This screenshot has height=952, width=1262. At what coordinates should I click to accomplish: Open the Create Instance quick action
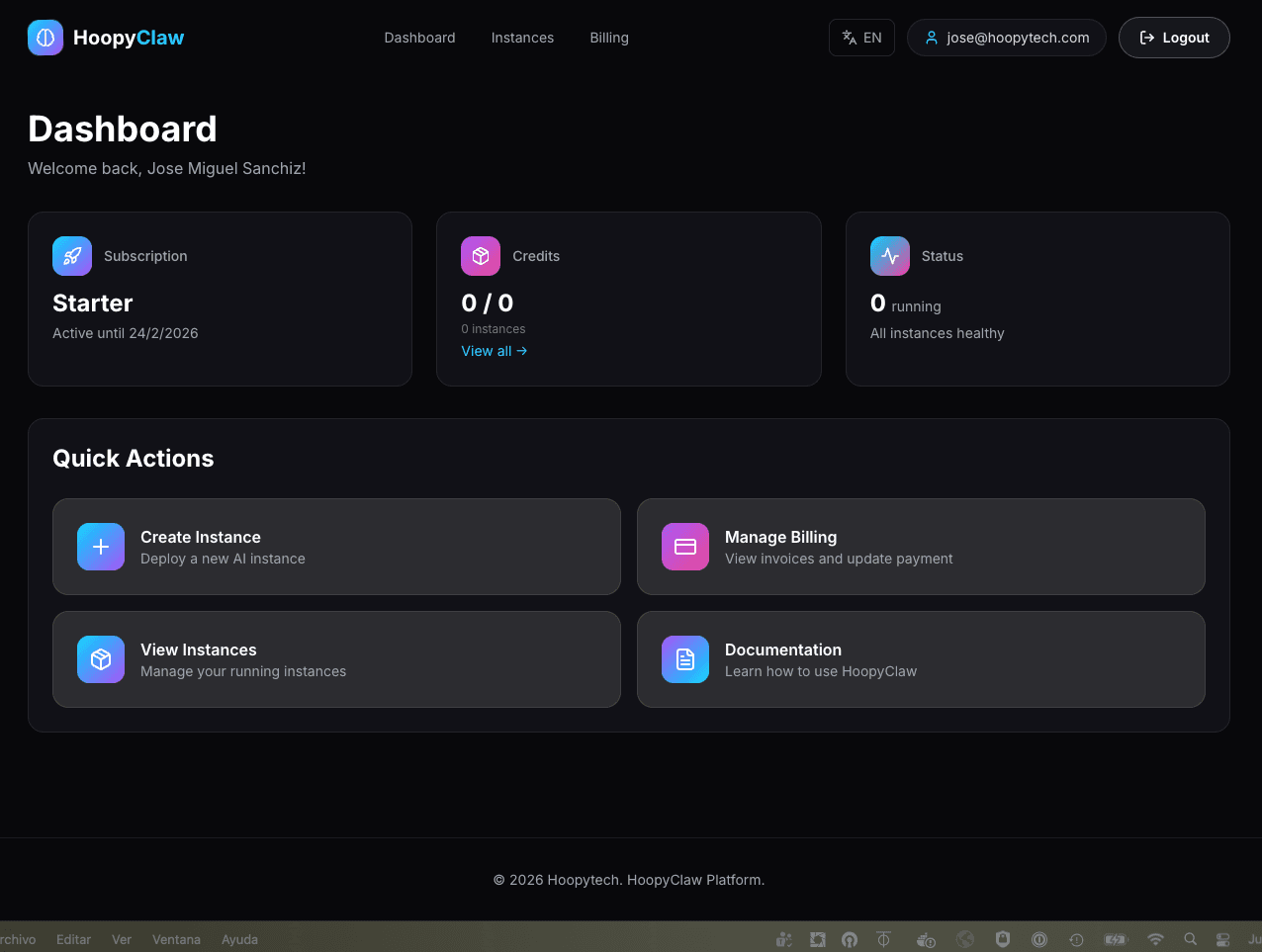pyautogui.click(x=336, y=546)
